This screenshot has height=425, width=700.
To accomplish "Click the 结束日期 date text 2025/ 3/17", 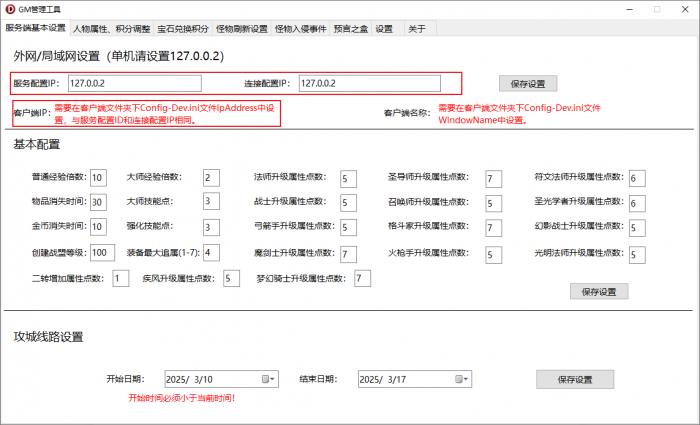I will click(383, 379).
